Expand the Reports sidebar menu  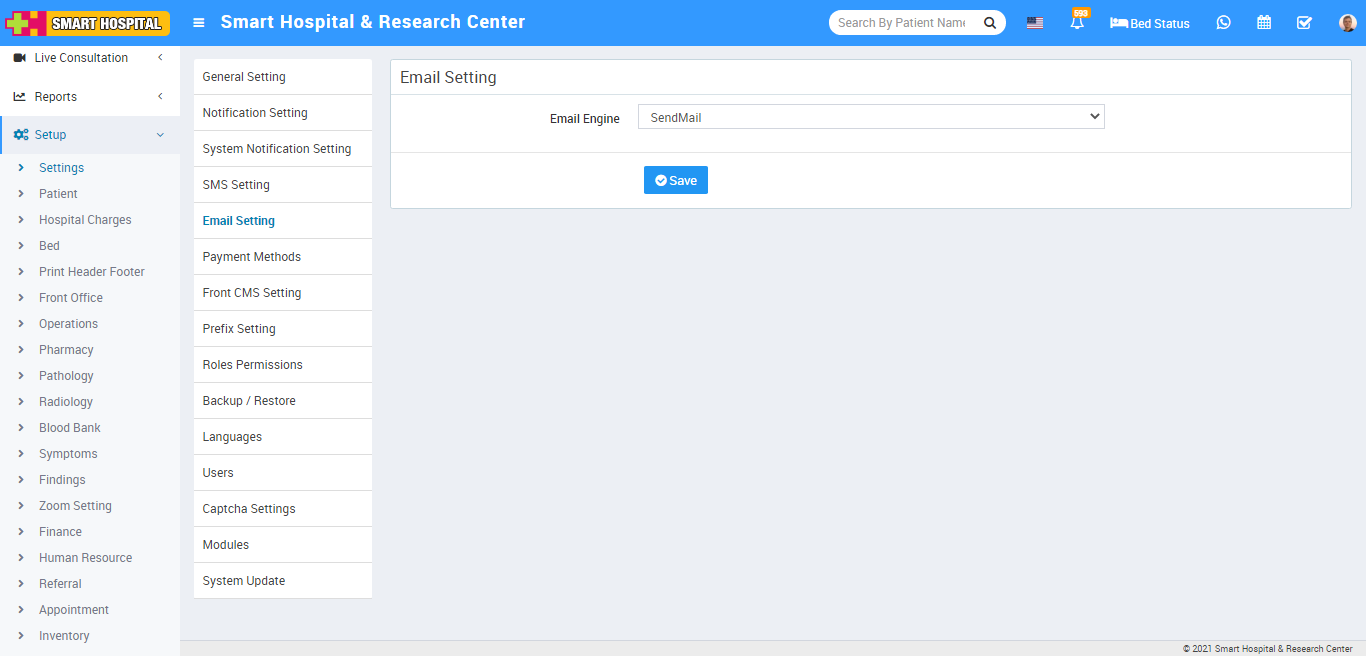pyautogui.click(x=88, y=97)
